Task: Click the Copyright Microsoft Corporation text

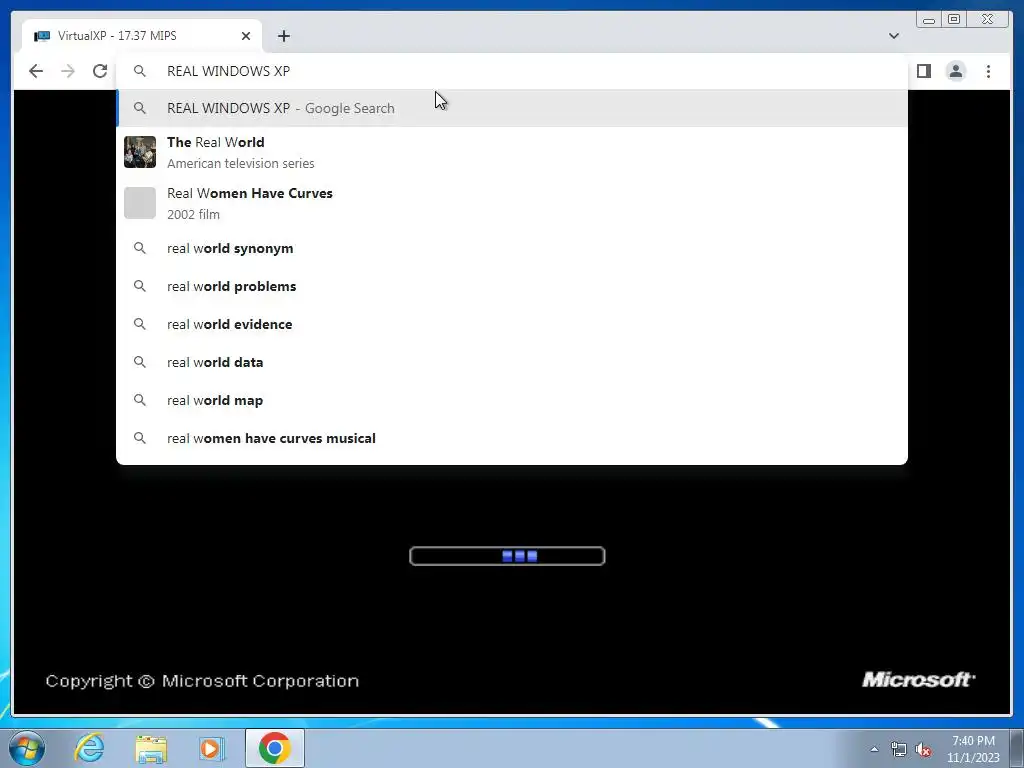Action: [x=202, y=680]
